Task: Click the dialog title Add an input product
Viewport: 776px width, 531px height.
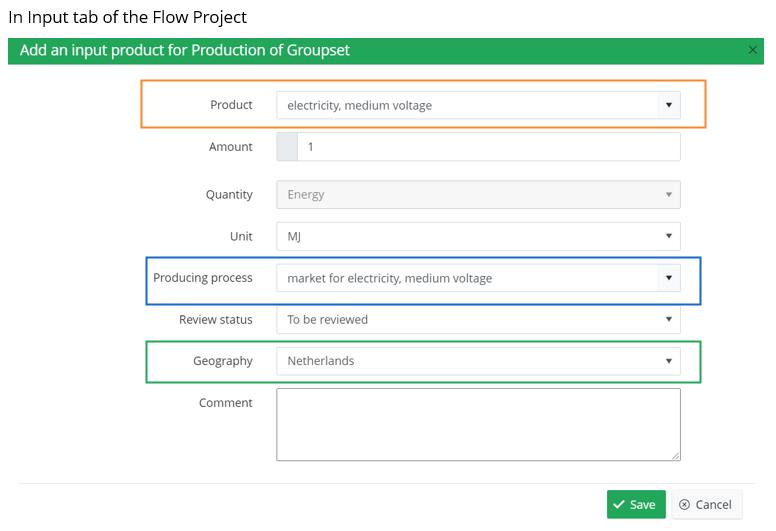Action: 185,50
